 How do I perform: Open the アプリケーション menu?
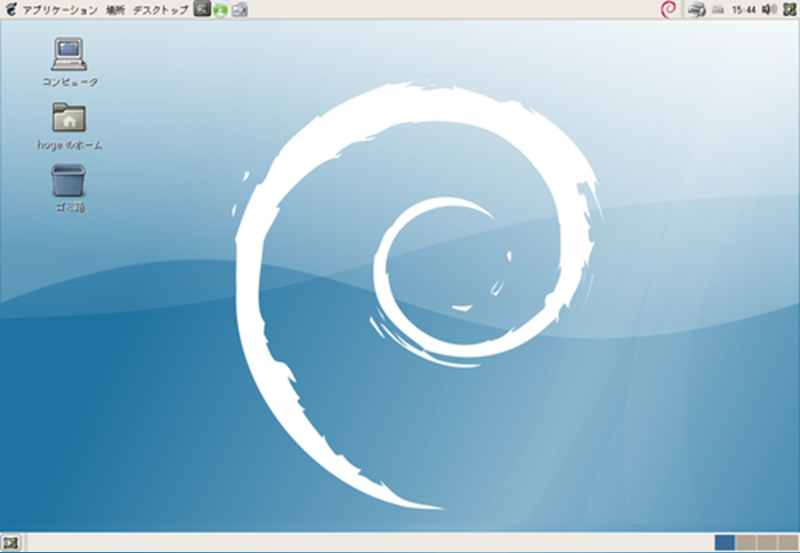[60, 10]
